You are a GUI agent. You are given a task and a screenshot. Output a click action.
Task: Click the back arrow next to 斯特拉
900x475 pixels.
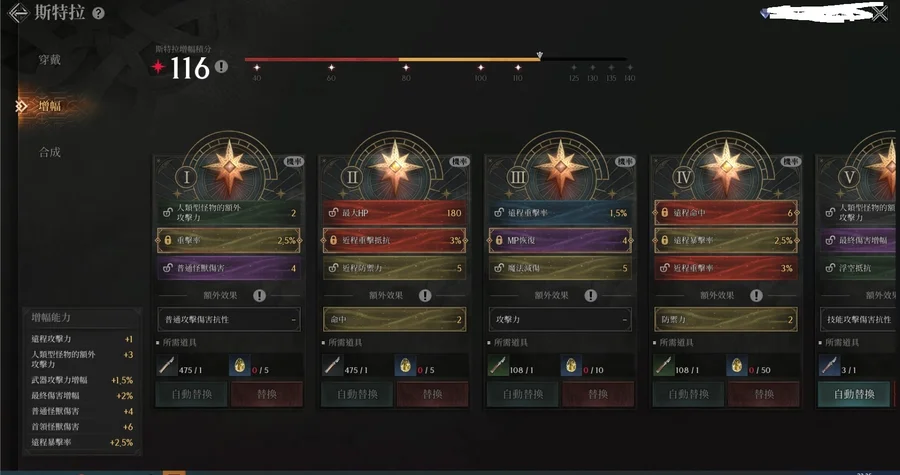[x=18, y=13]
